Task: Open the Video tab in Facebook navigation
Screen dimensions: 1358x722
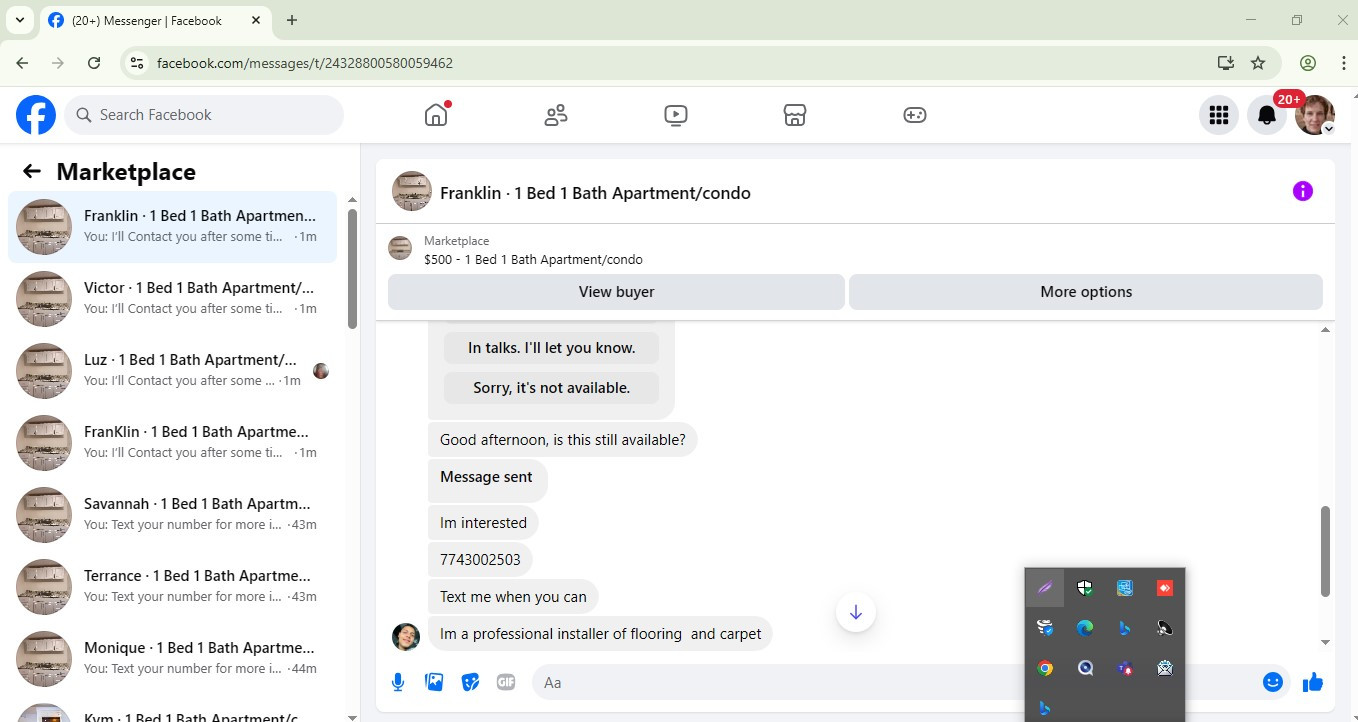Action: (x=676, y=115)
